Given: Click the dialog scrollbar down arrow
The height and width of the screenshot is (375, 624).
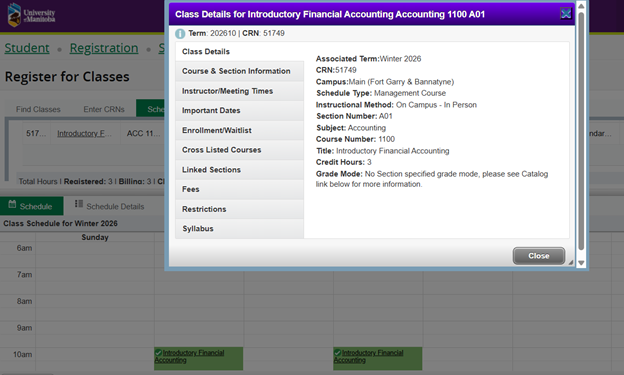Looking at the screenshot, I should [x=581, y=263].
